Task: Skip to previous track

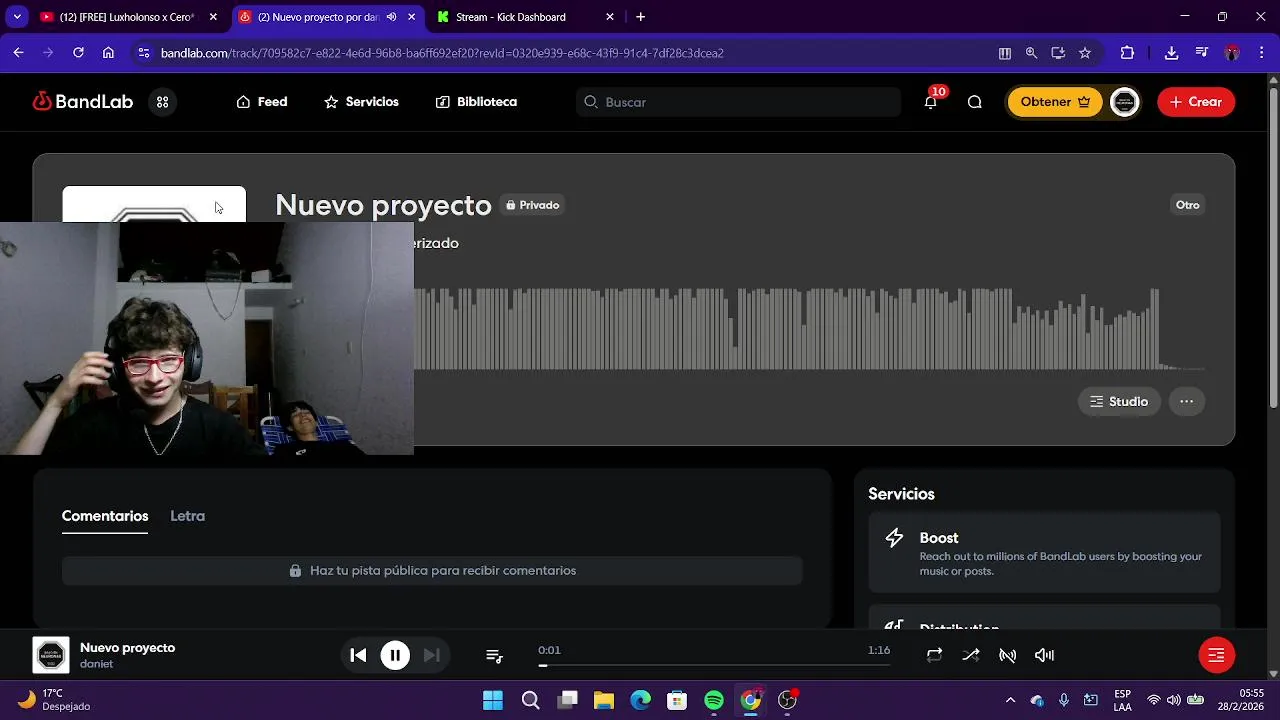Action: tap(358, 655)
